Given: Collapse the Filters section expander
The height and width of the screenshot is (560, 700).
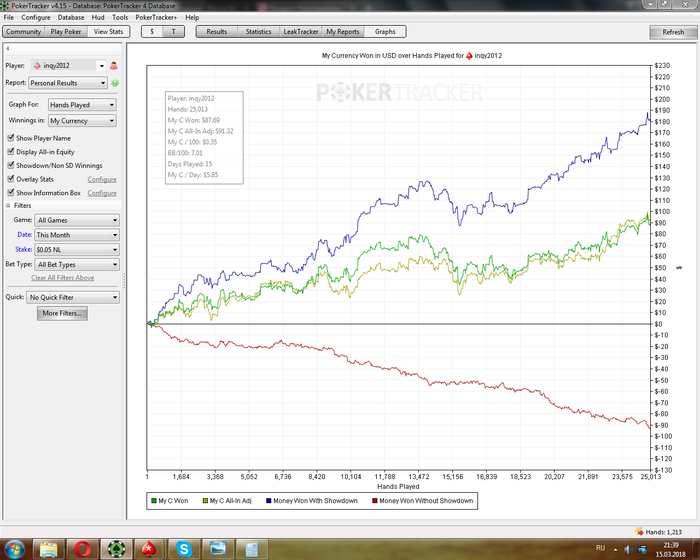Looking at the screenshot, I should coord(8,205).
